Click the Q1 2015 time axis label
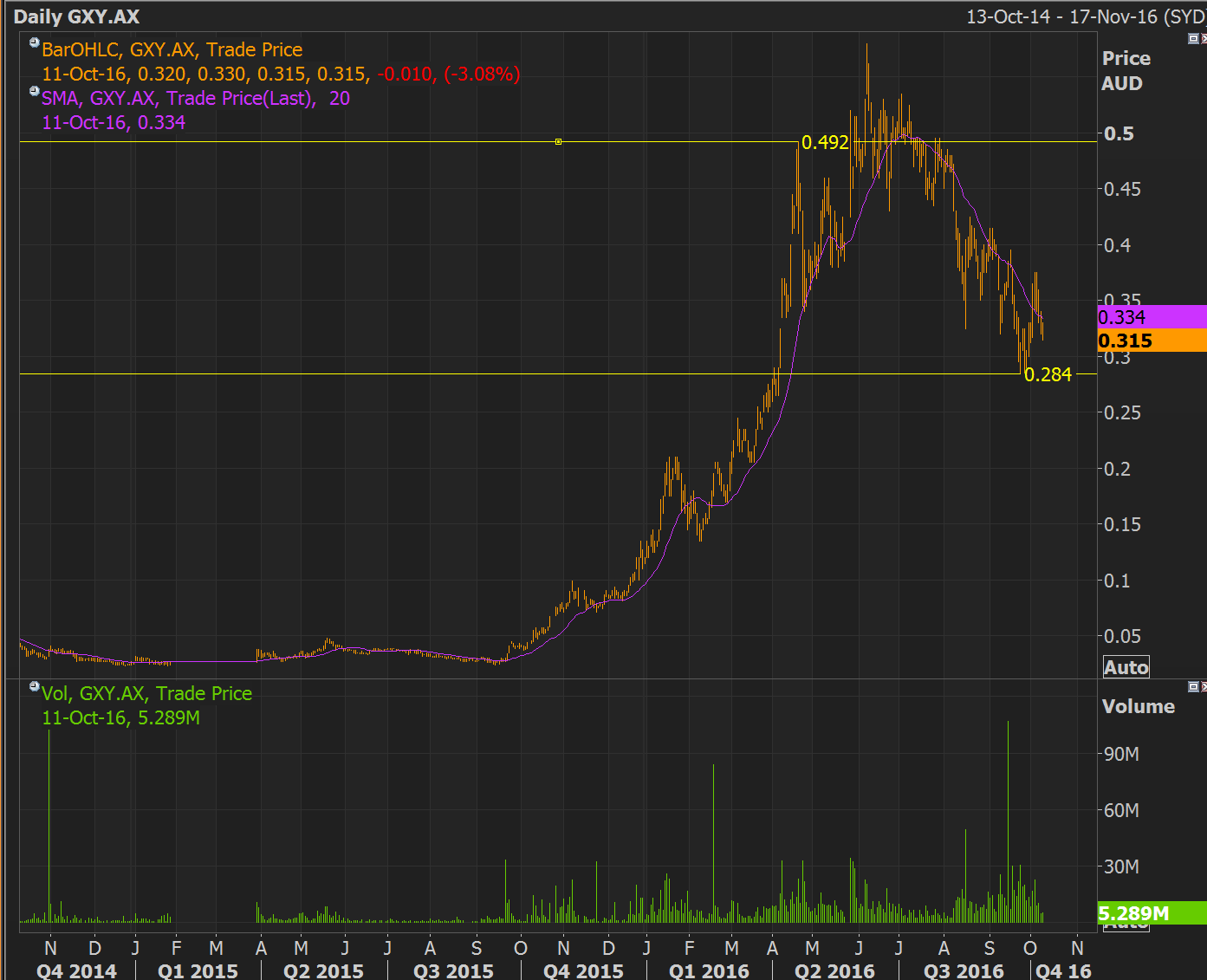 coord(198,970)
